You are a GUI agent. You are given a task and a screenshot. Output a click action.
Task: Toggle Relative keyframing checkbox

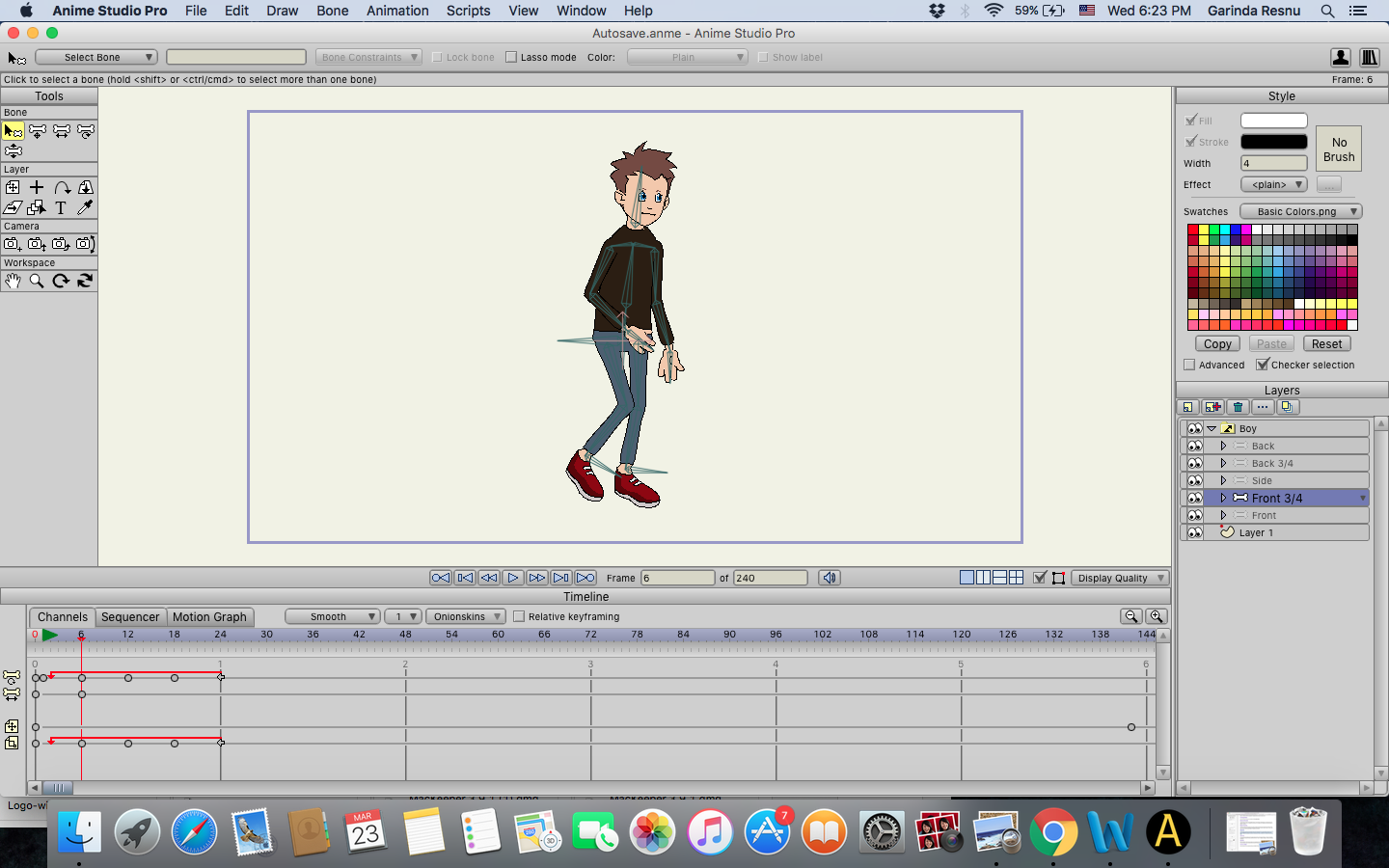point(519,616)
